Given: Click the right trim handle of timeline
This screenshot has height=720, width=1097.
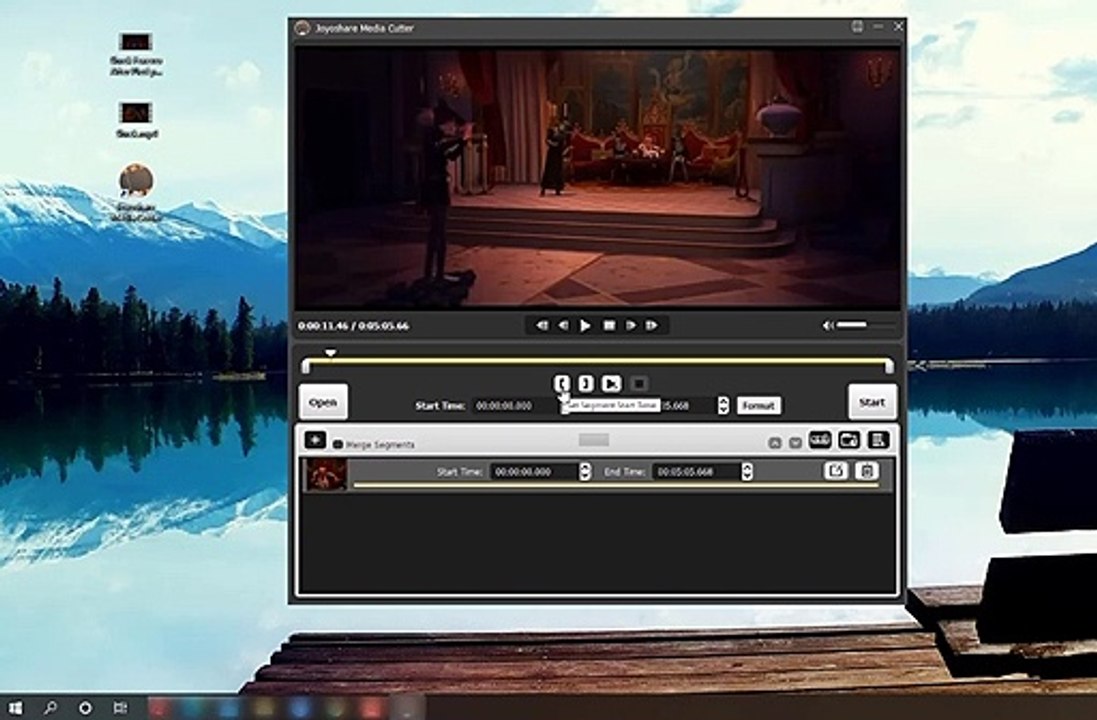Looking at the screenshot, I should tap(889, 365).
